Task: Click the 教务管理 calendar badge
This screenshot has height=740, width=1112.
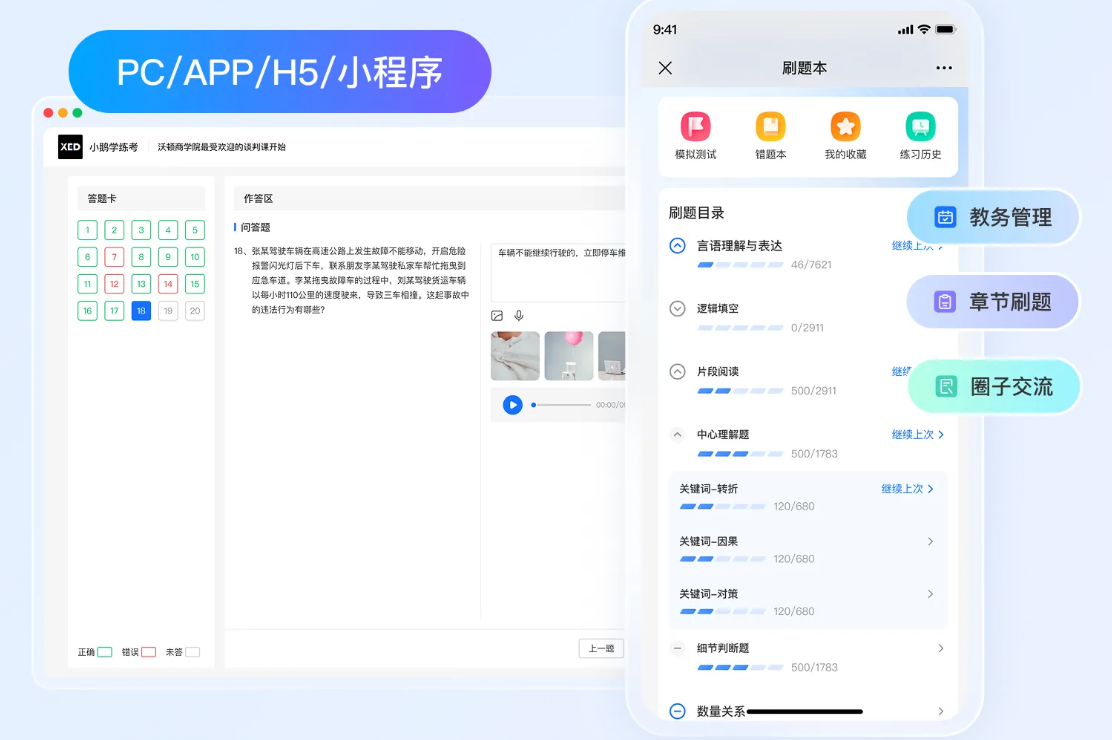Action: 993,217
